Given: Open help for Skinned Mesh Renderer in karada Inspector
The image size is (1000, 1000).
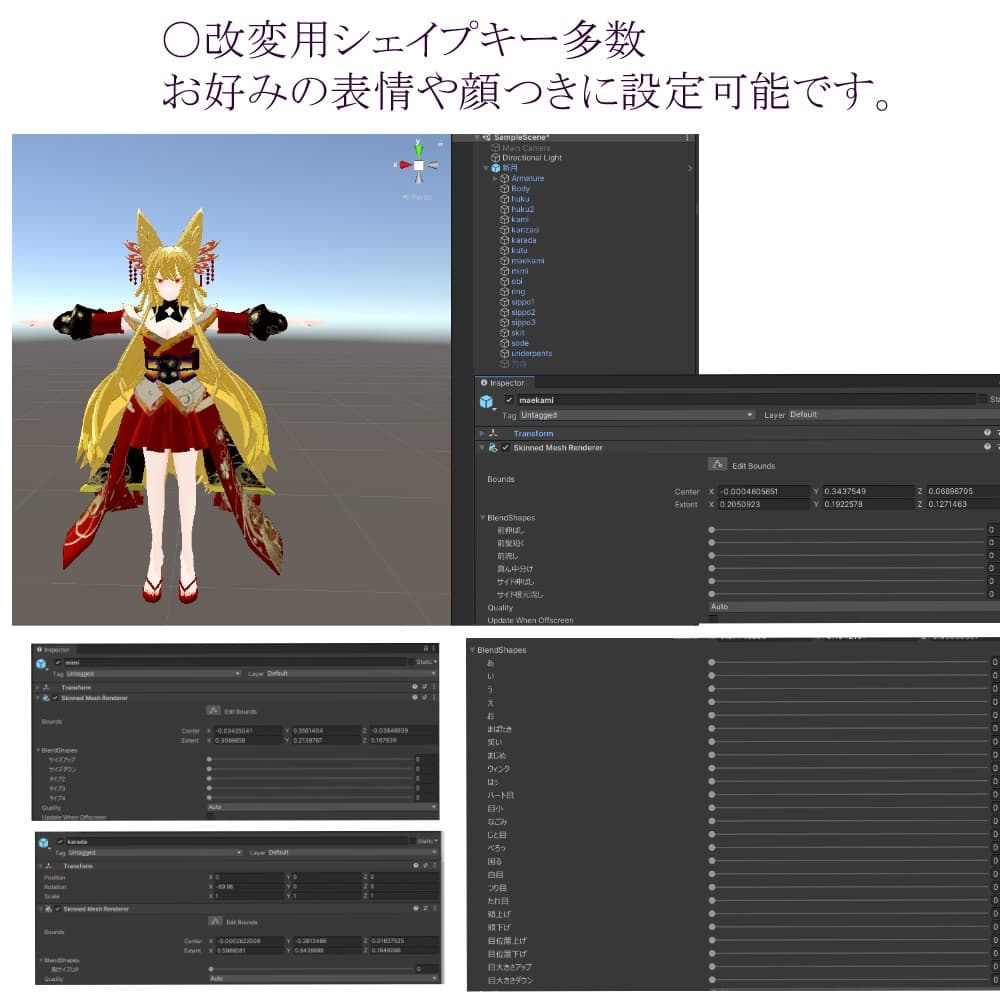Looking at the screenshot, I should point(416,908).
